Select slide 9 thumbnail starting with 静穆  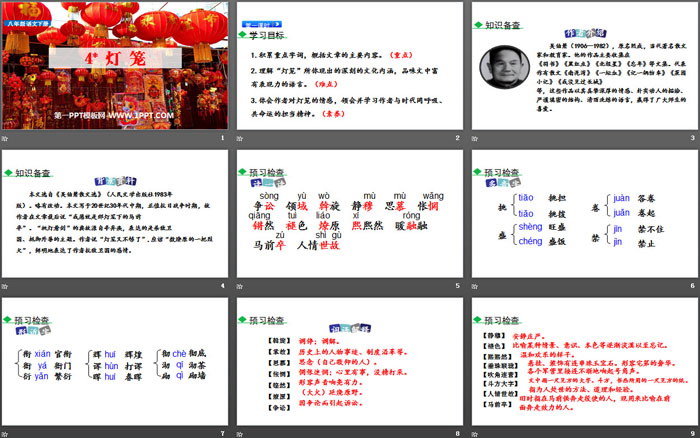585,361
